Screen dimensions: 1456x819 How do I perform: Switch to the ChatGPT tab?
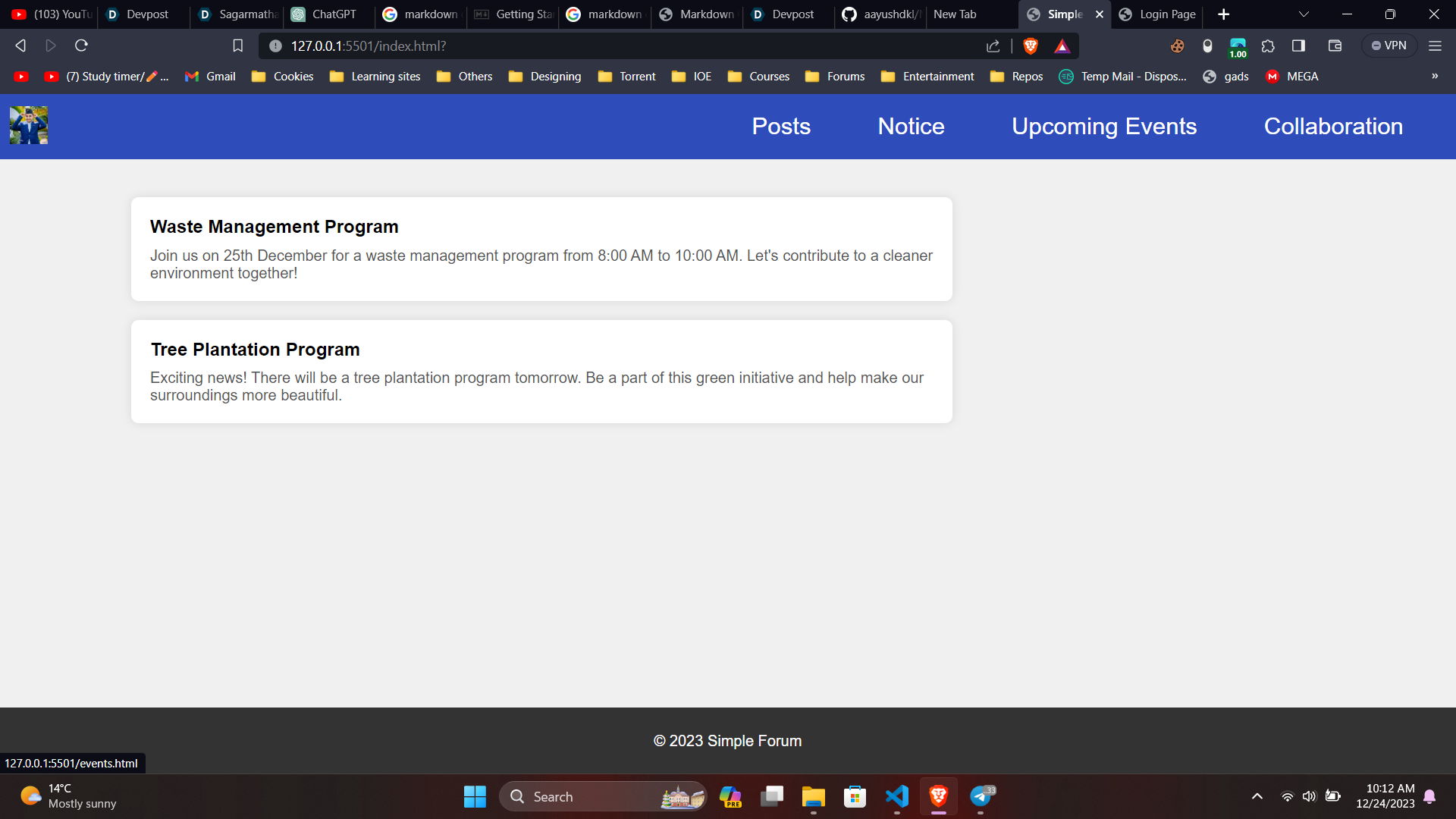pos(325,14)
